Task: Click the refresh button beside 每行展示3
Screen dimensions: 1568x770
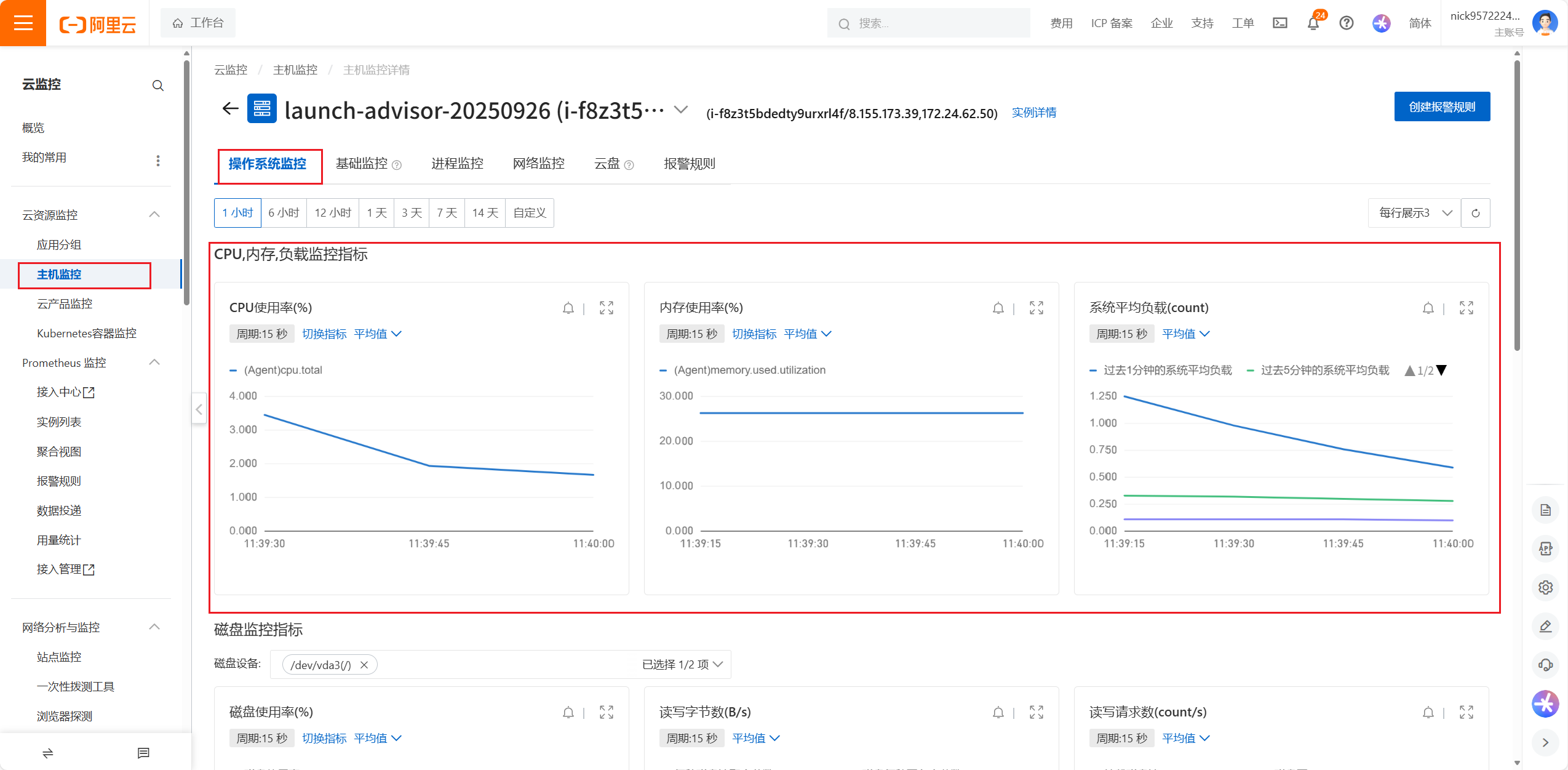Action: tap(1475, 213)
